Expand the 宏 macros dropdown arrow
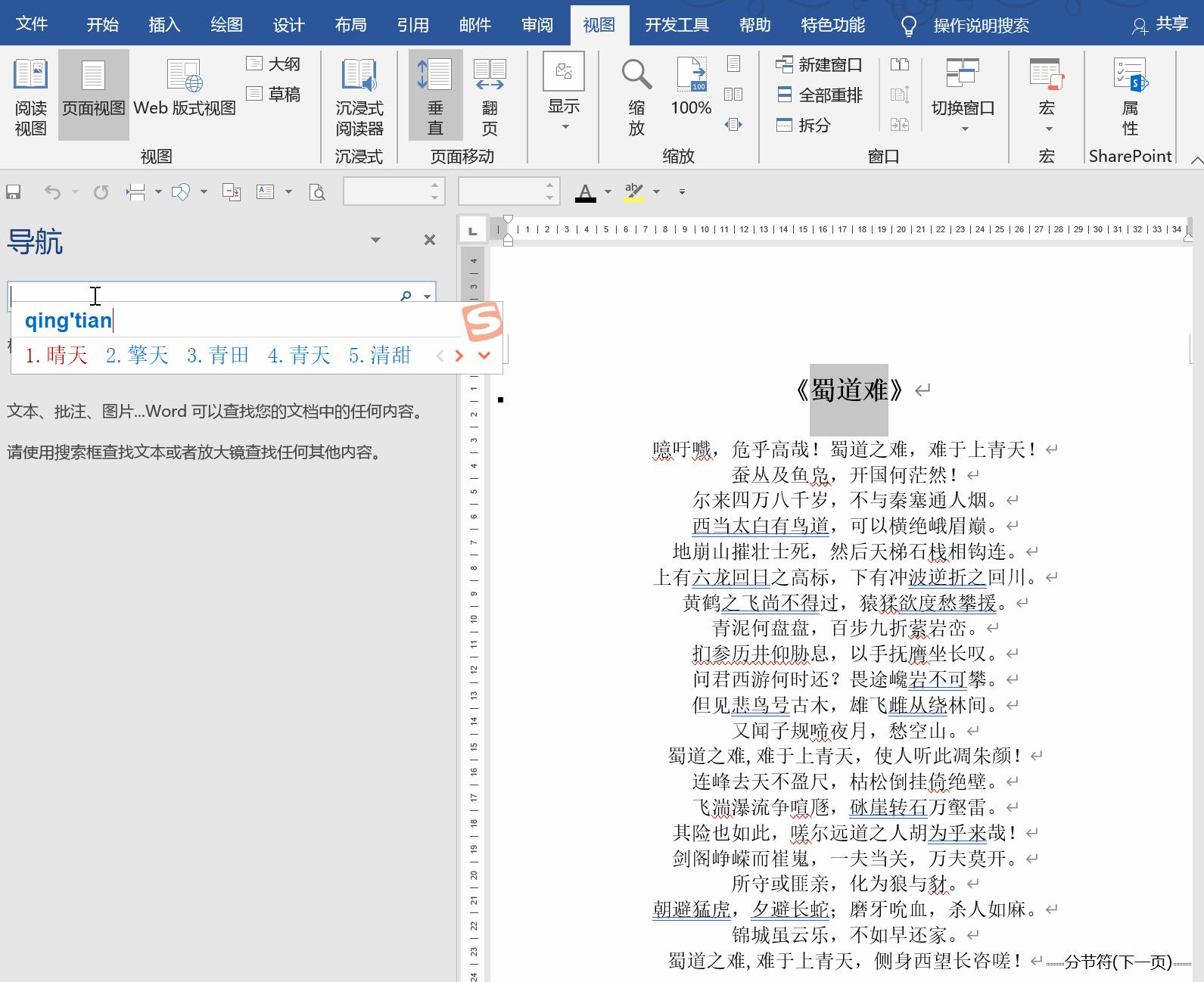This screenshot has height=982, width=1204. point(1048,129)
